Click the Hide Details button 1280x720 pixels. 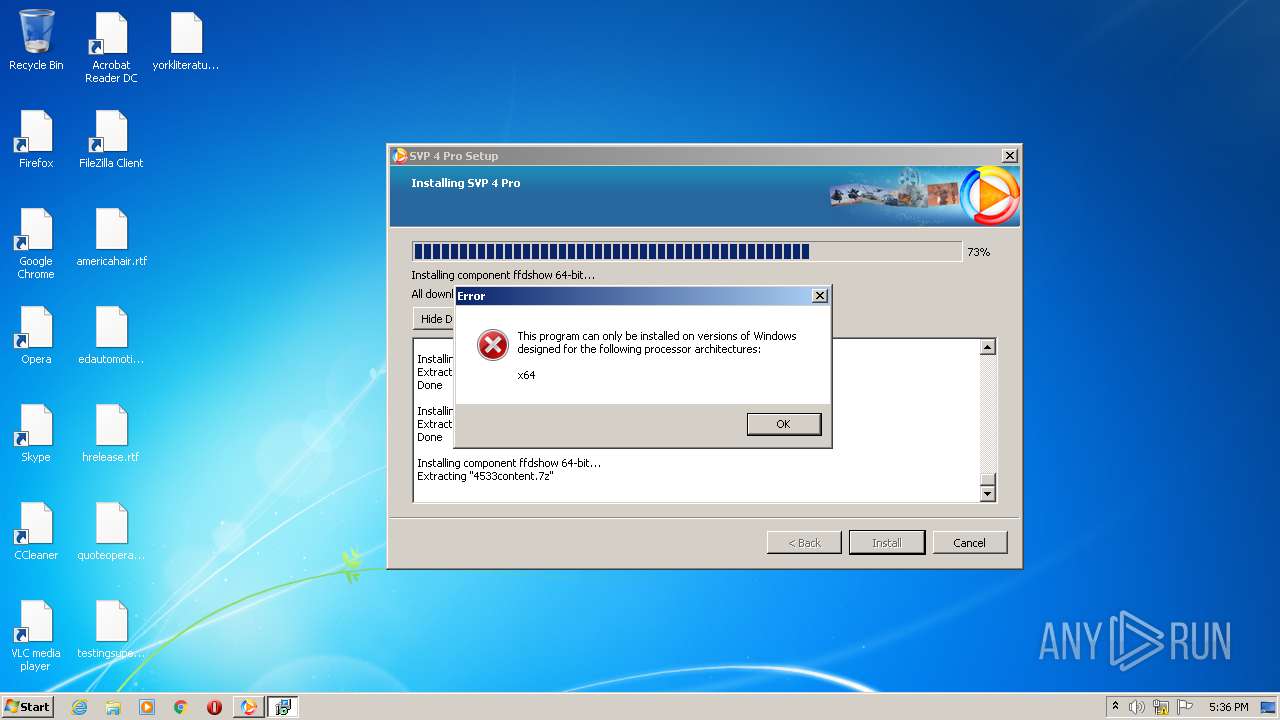coord(434,319)
